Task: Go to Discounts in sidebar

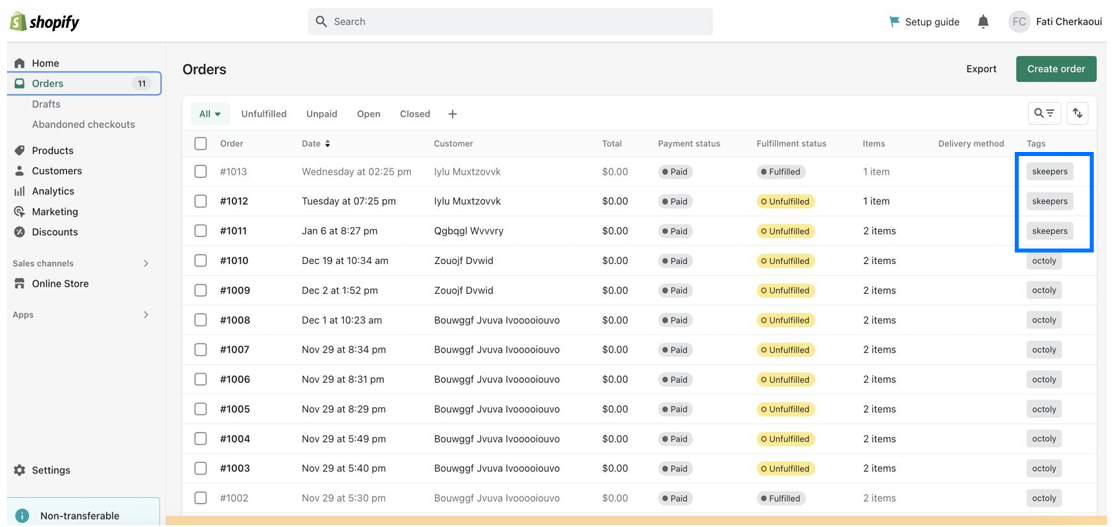Action: [x=54, y=232]
